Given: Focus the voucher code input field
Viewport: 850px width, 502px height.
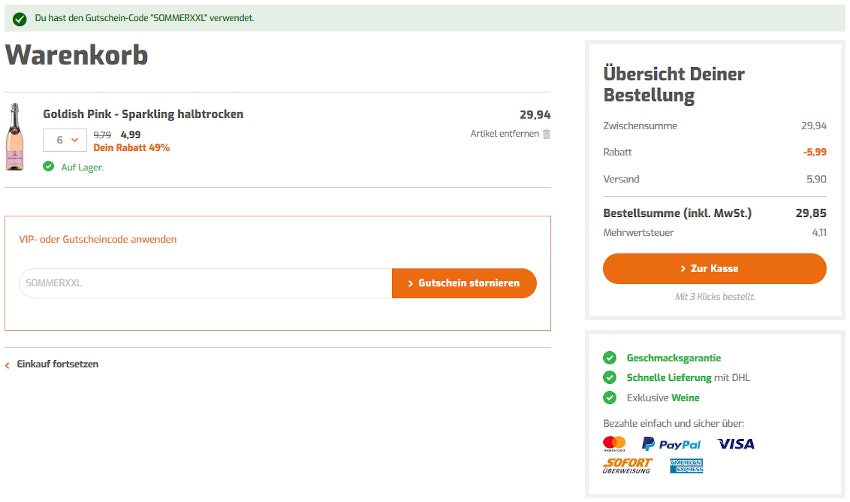Looking at the screenshot, I should tap(205, 283).
